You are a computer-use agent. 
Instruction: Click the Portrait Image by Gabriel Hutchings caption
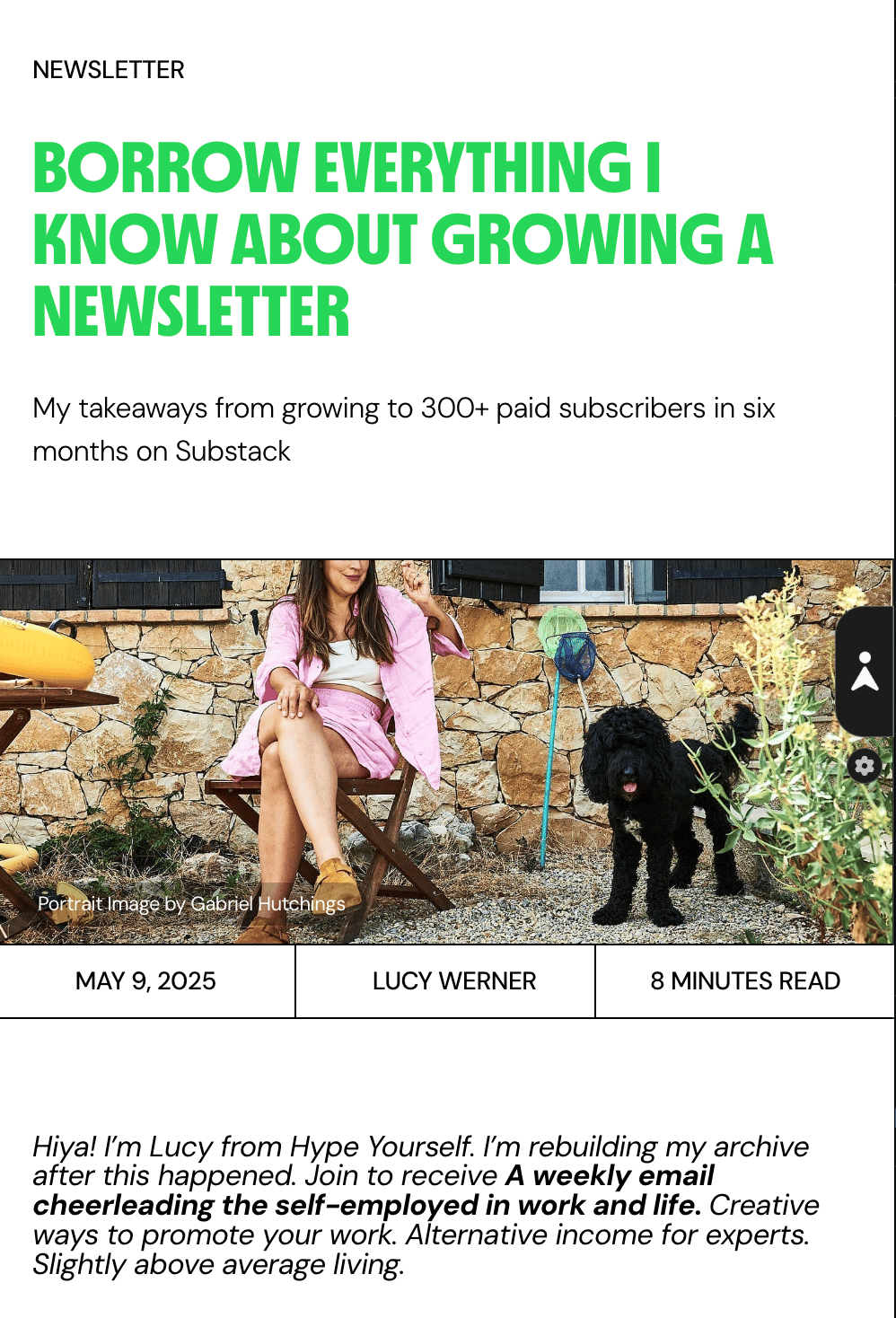[x=191, y=903]
